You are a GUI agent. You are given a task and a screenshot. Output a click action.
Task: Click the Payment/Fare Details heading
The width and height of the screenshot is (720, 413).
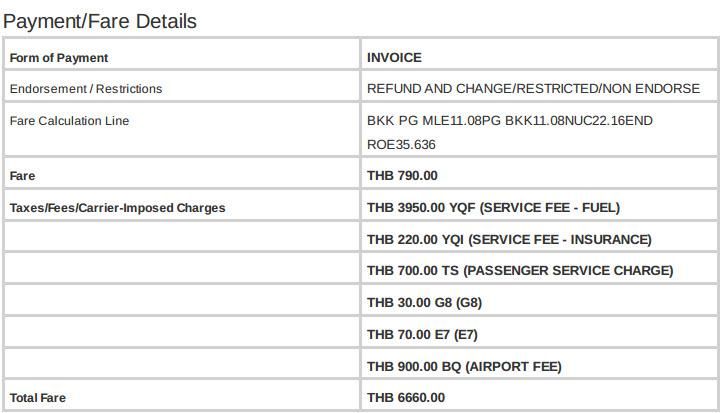(x=100, y=21)
